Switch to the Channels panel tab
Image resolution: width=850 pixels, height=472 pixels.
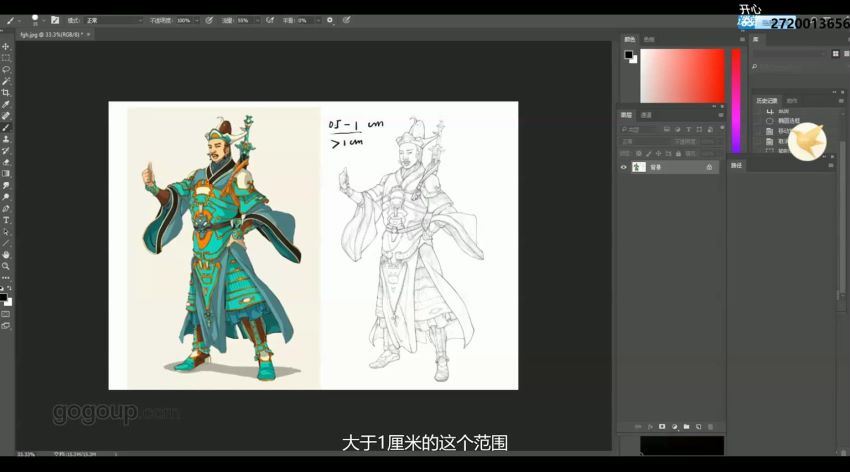(646, 115)
